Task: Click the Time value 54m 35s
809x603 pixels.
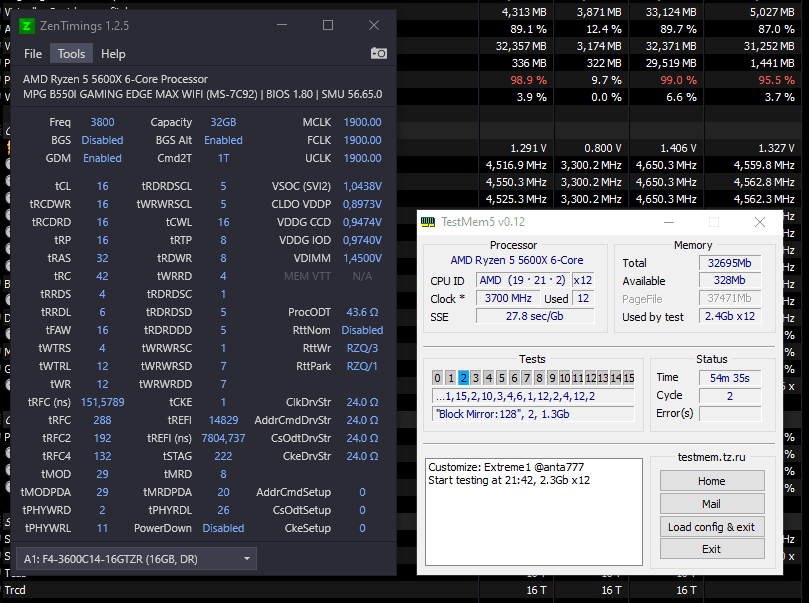Action: [x=730, y=378]
